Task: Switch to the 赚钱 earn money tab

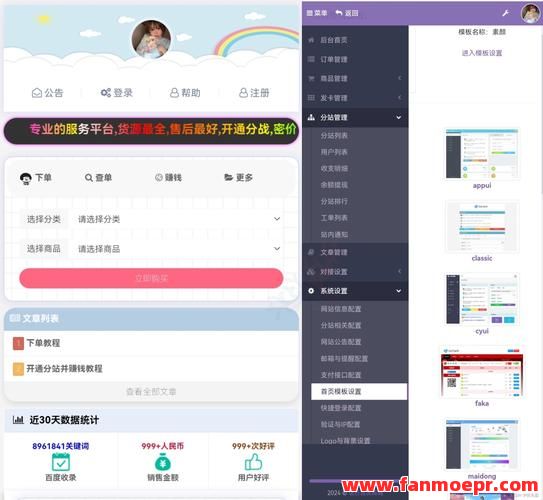Action: pos(168,178)
